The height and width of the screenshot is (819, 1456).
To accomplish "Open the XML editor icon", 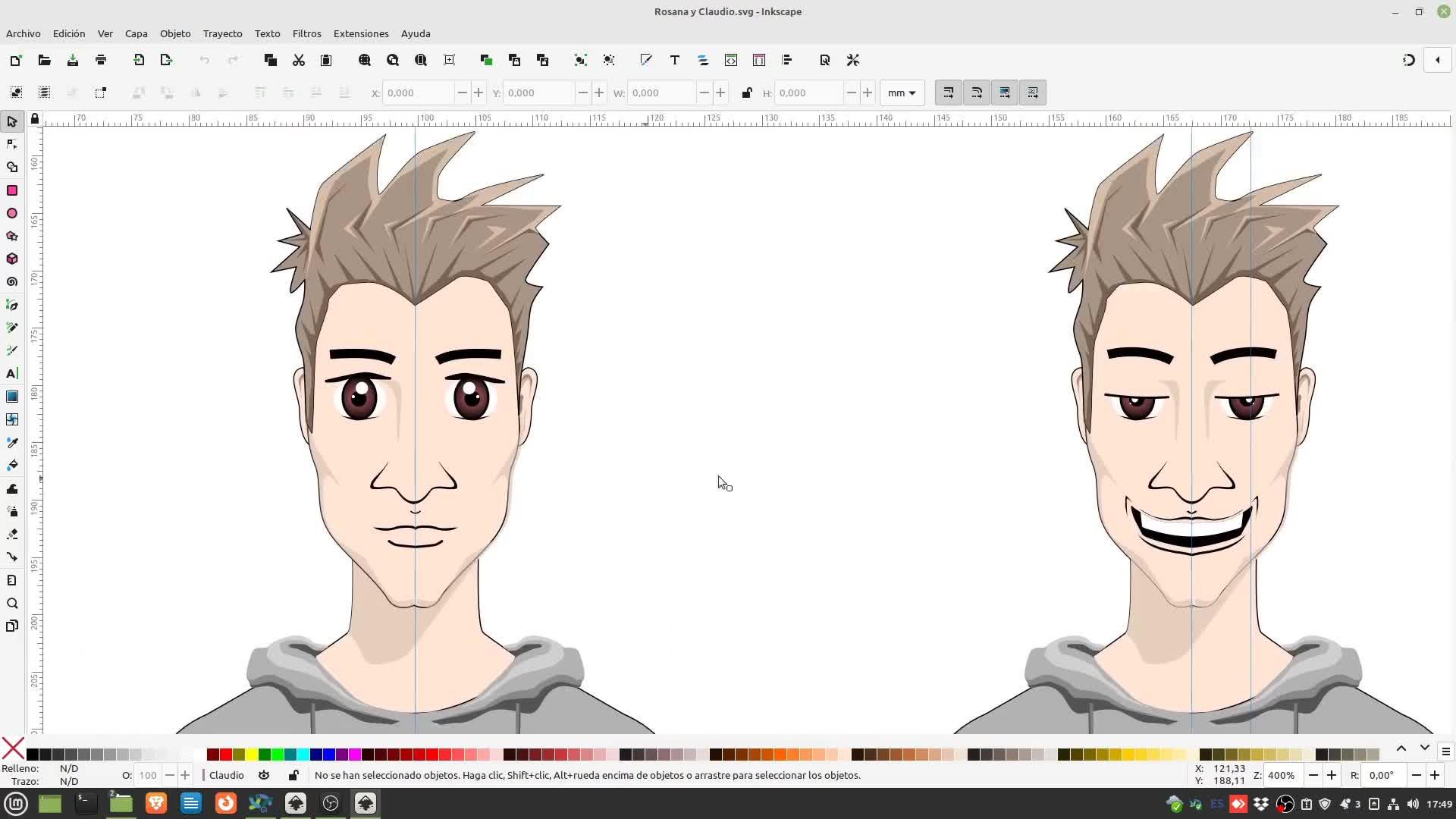I will (x=731, y=60).
